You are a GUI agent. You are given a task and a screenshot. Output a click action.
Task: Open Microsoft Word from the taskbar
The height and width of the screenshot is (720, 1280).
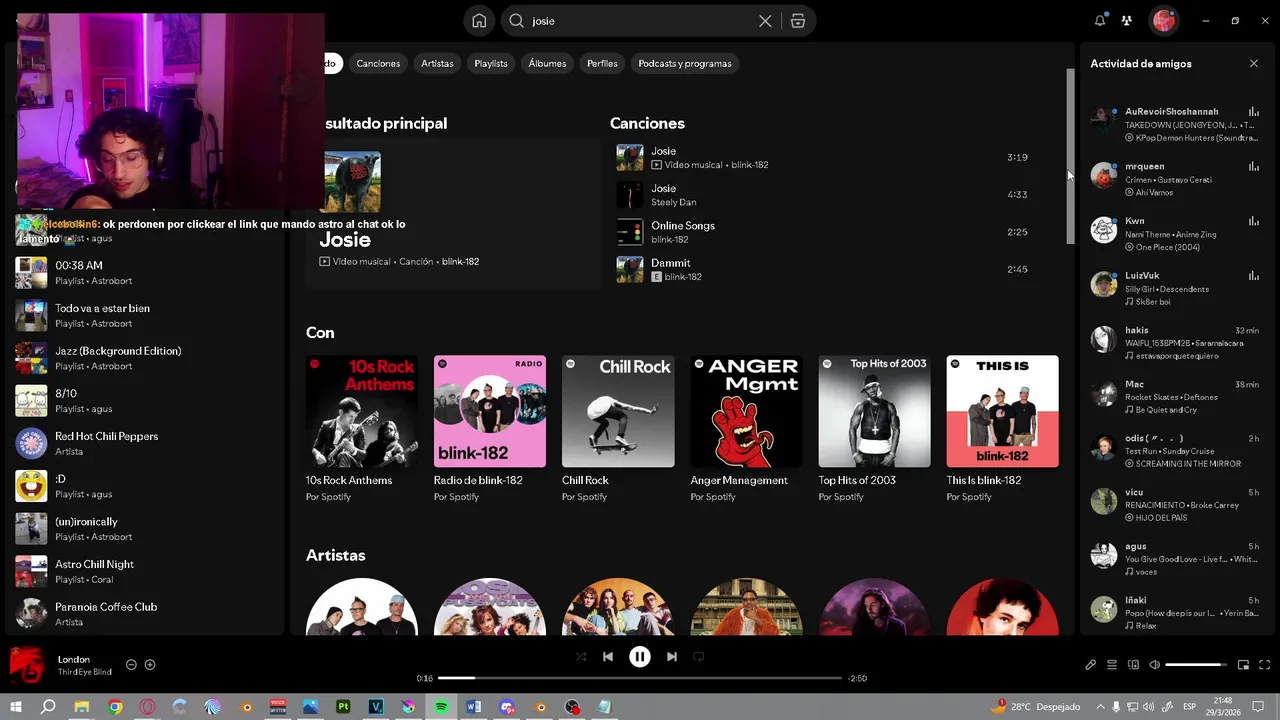[474, 707]
